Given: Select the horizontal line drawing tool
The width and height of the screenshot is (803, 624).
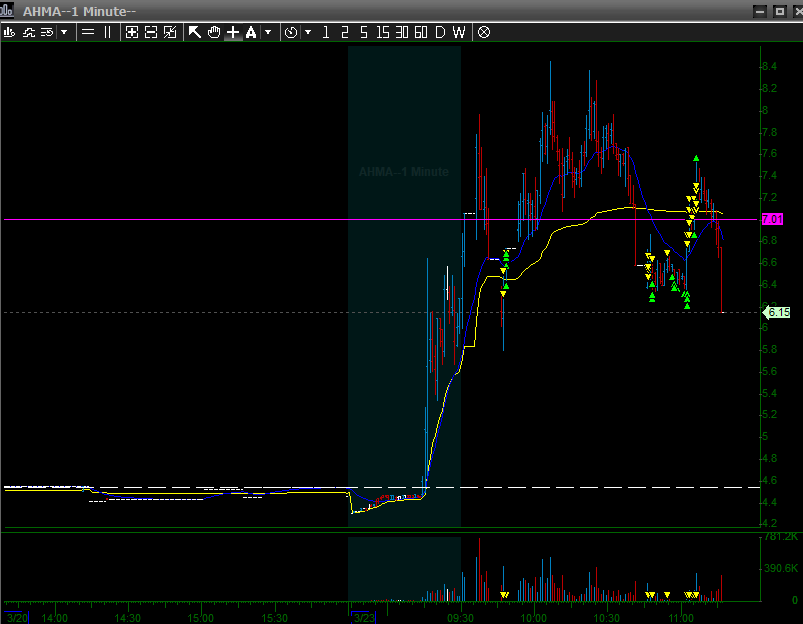Looking at the screenshot, I should [88, 32].
